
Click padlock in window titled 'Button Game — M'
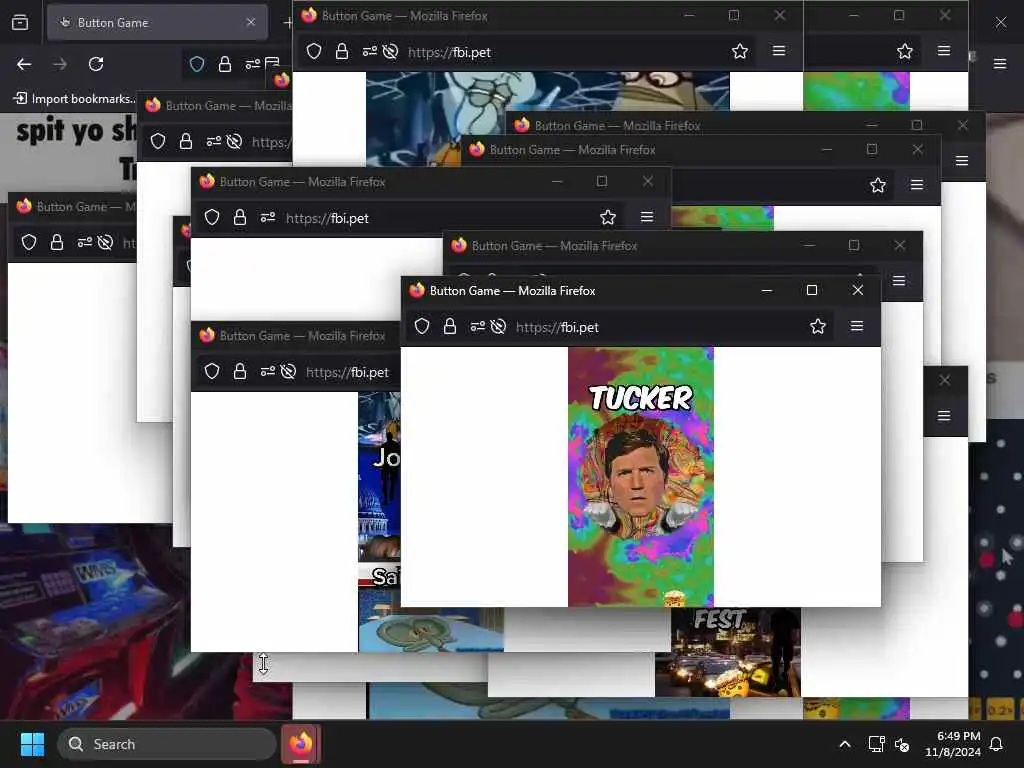point(57,243)
